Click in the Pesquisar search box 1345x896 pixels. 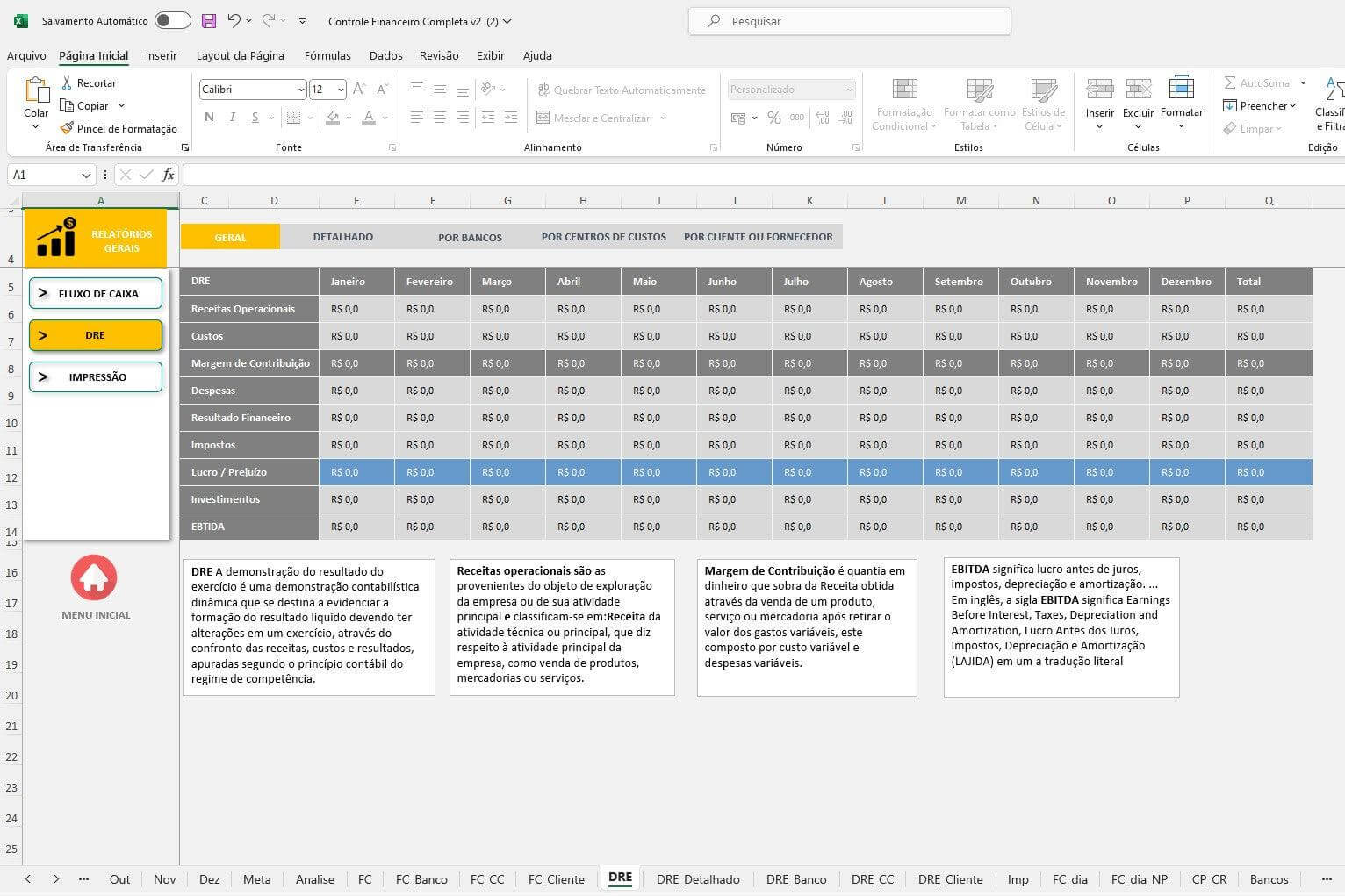[849, 21]
